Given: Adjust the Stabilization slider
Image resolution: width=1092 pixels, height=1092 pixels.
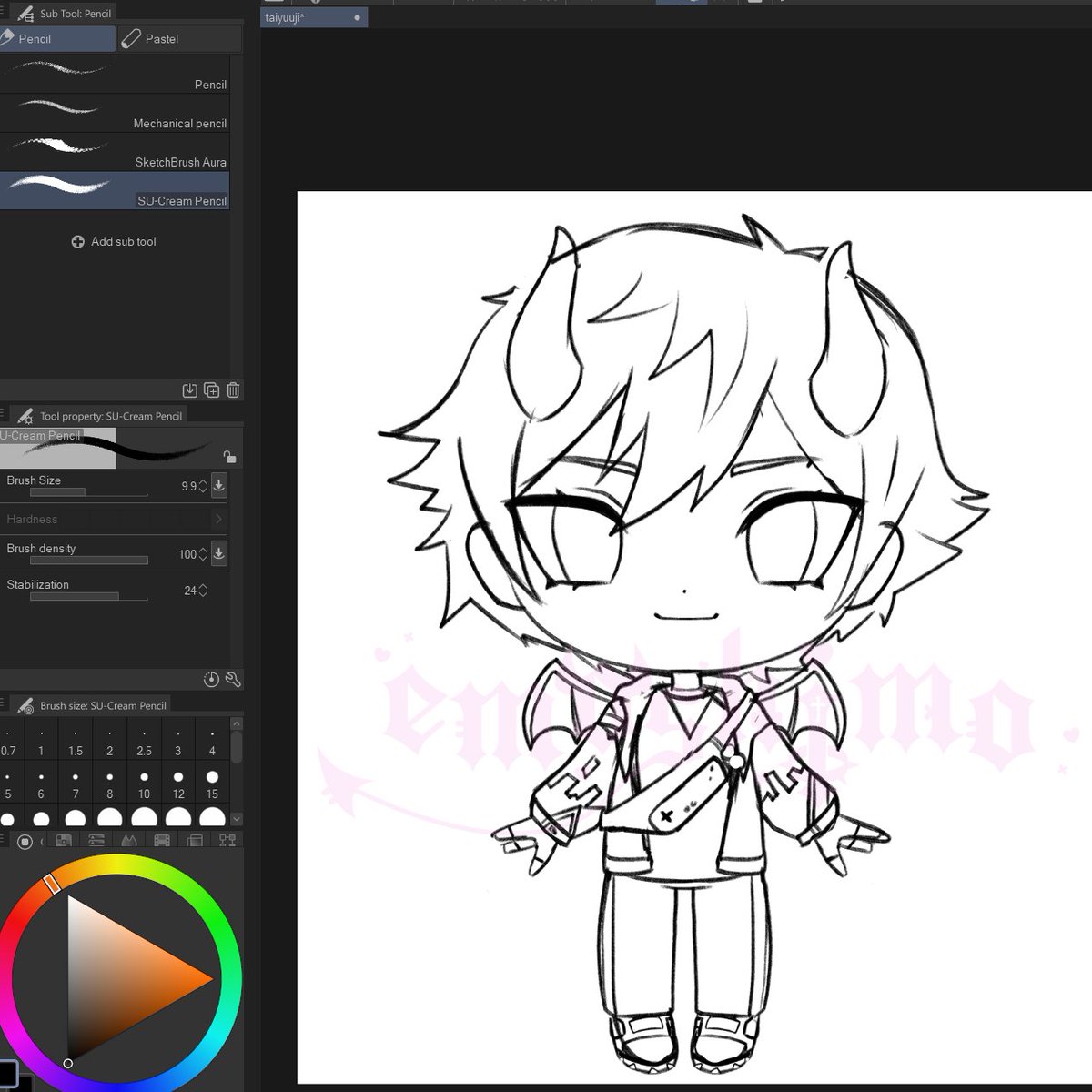Looking at the screenshot, I should coord(89,597).
